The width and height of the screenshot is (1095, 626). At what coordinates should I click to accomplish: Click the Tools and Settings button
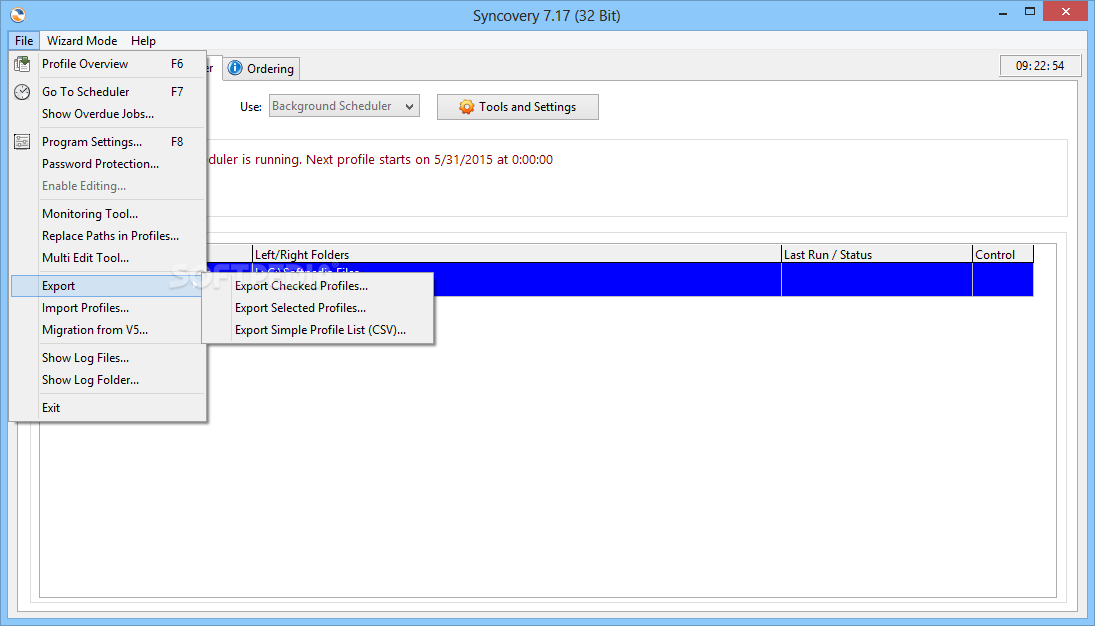517,107
